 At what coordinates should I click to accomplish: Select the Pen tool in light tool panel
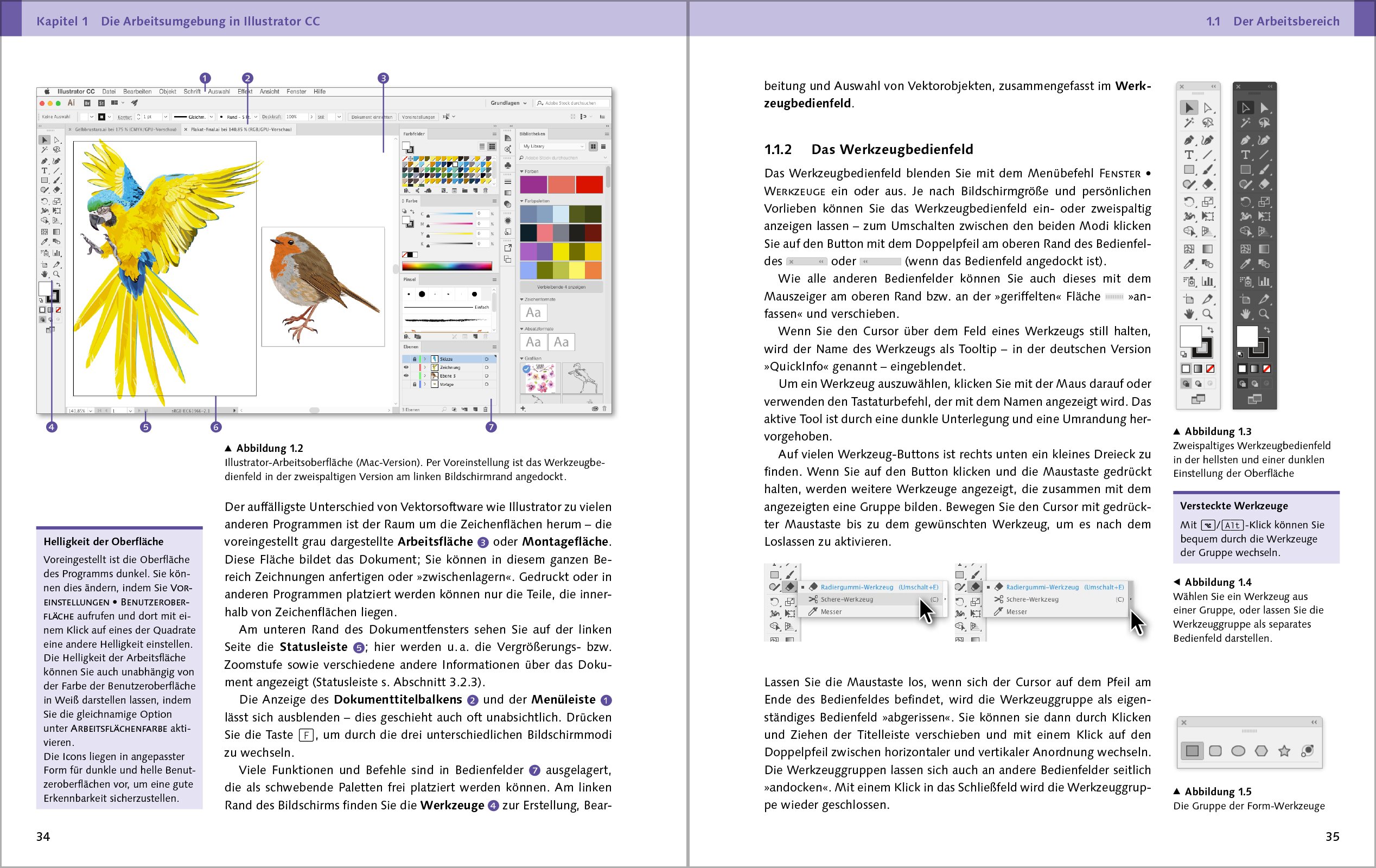(x=1189, y=140)
